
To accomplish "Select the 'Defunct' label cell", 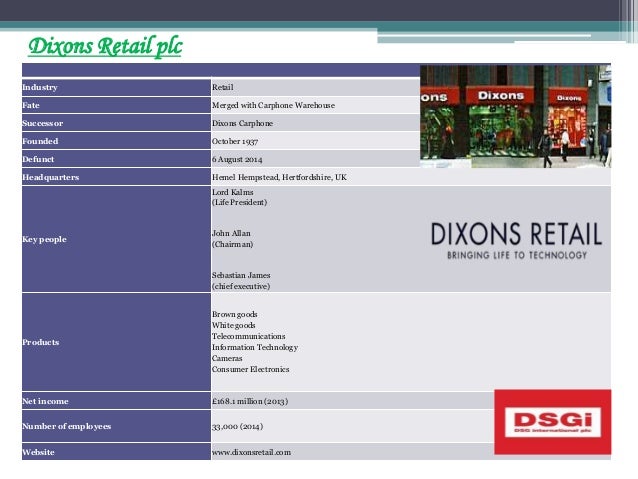I will coord(116,159).
